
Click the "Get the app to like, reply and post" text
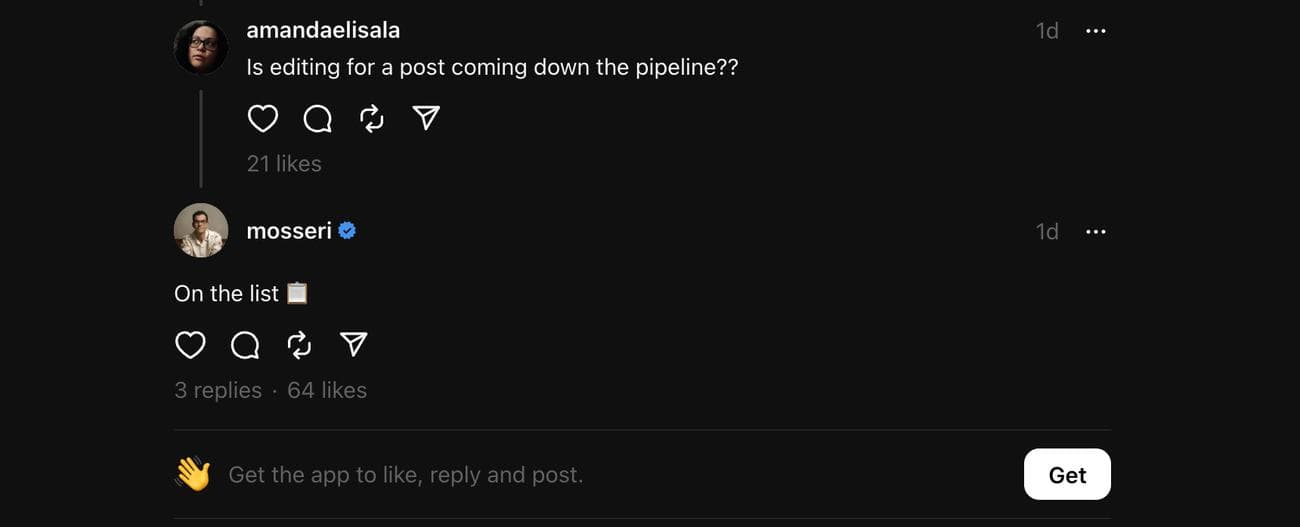click(x=405, y=475)
